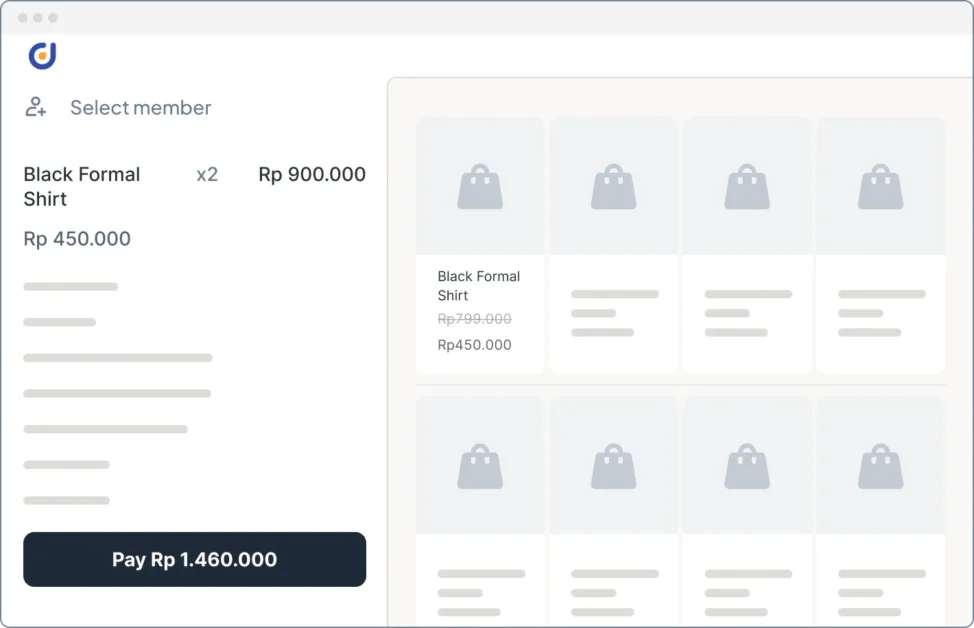Viewport: 974px width, 628px height.
Task: Adjust the x2 quantity of cart item
Action: coord(207,175)
